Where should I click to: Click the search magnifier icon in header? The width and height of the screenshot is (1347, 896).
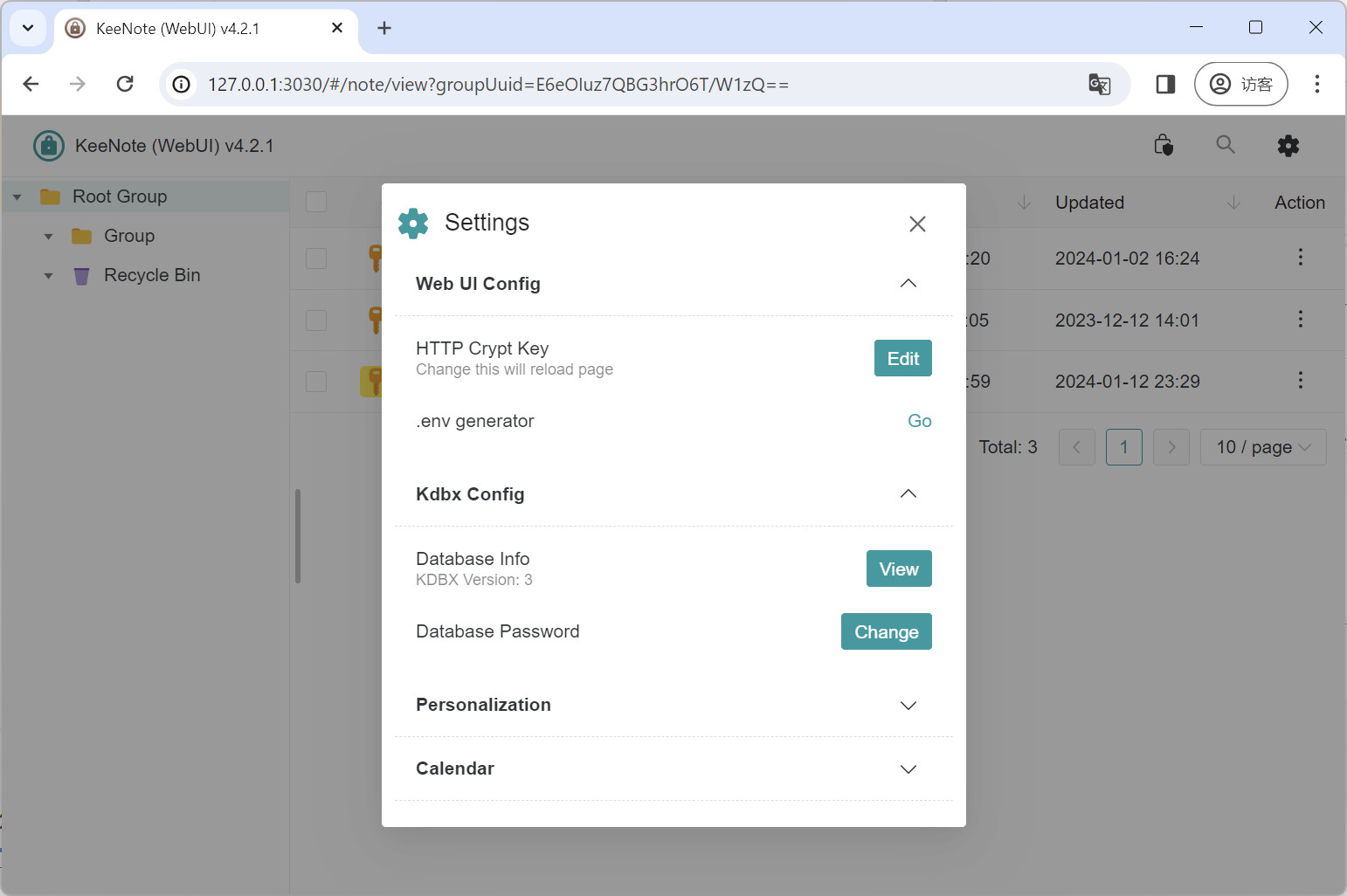pos(1226,145)
